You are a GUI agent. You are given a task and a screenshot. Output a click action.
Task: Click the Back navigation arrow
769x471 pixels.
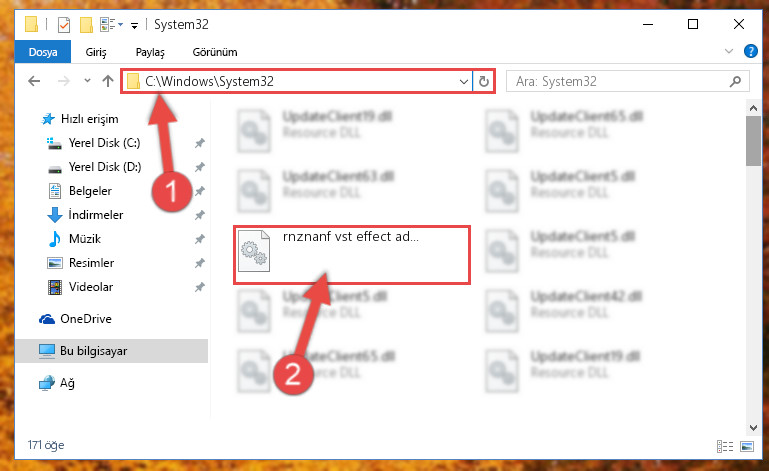[34, 81]
